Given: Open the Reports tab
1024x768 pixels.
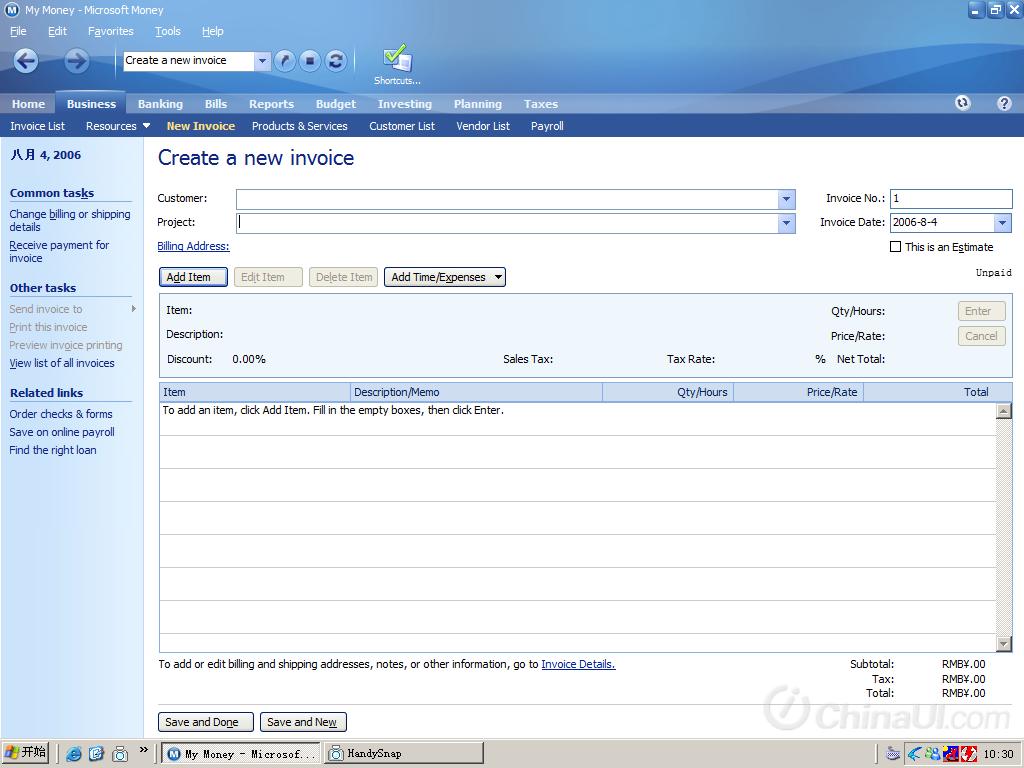Looking at the screenshot, I should pos(271,104).
